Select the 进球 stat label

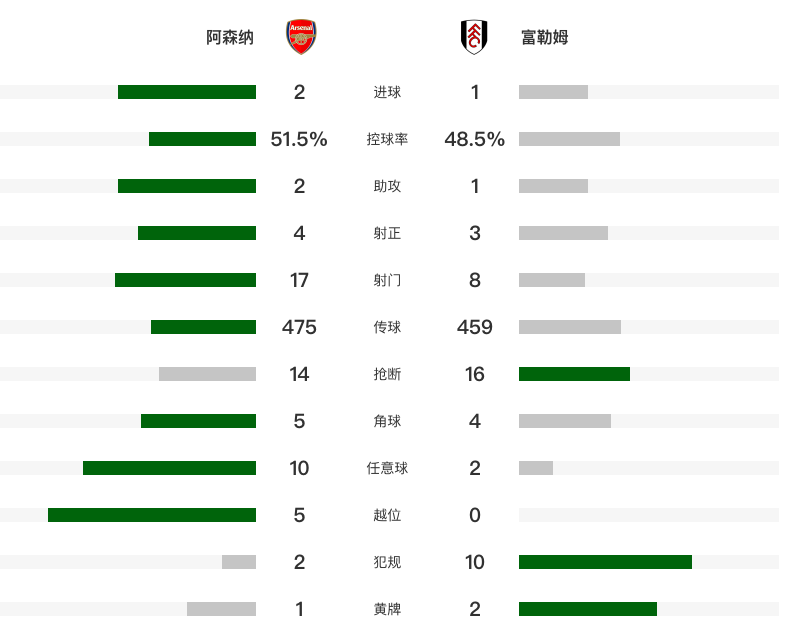click(x=387, y=92)
